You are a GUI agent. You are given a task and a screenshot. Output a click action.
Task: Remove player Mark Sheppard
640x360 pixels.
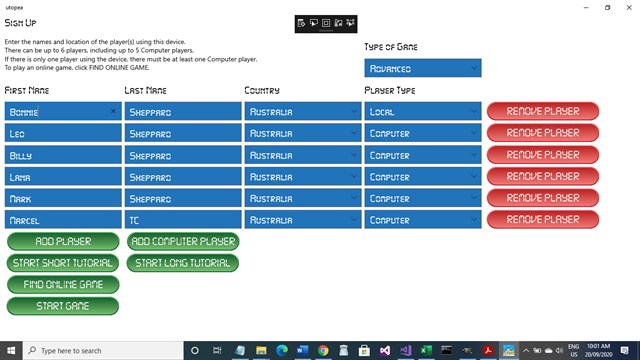(543, 198)
